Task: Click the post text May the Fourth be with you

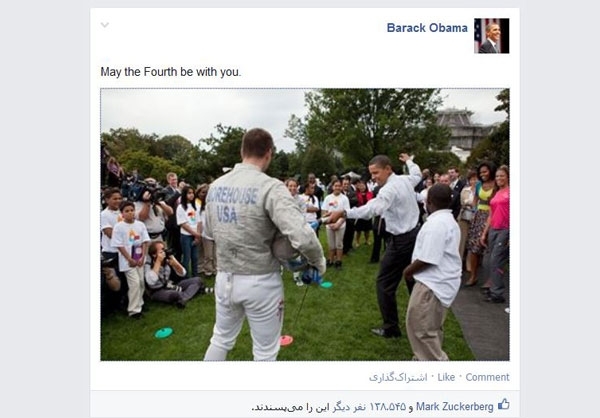Action: pyautogui.click(x=171, y=72)
